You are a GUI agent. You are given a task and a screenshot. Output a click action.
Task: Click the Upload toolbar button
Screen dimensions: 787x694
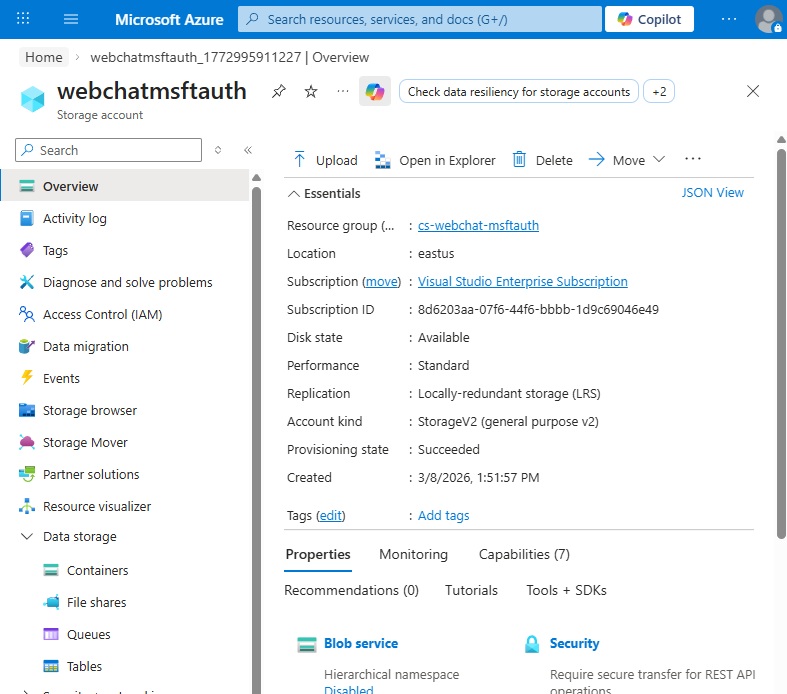[x=324, y=160]
